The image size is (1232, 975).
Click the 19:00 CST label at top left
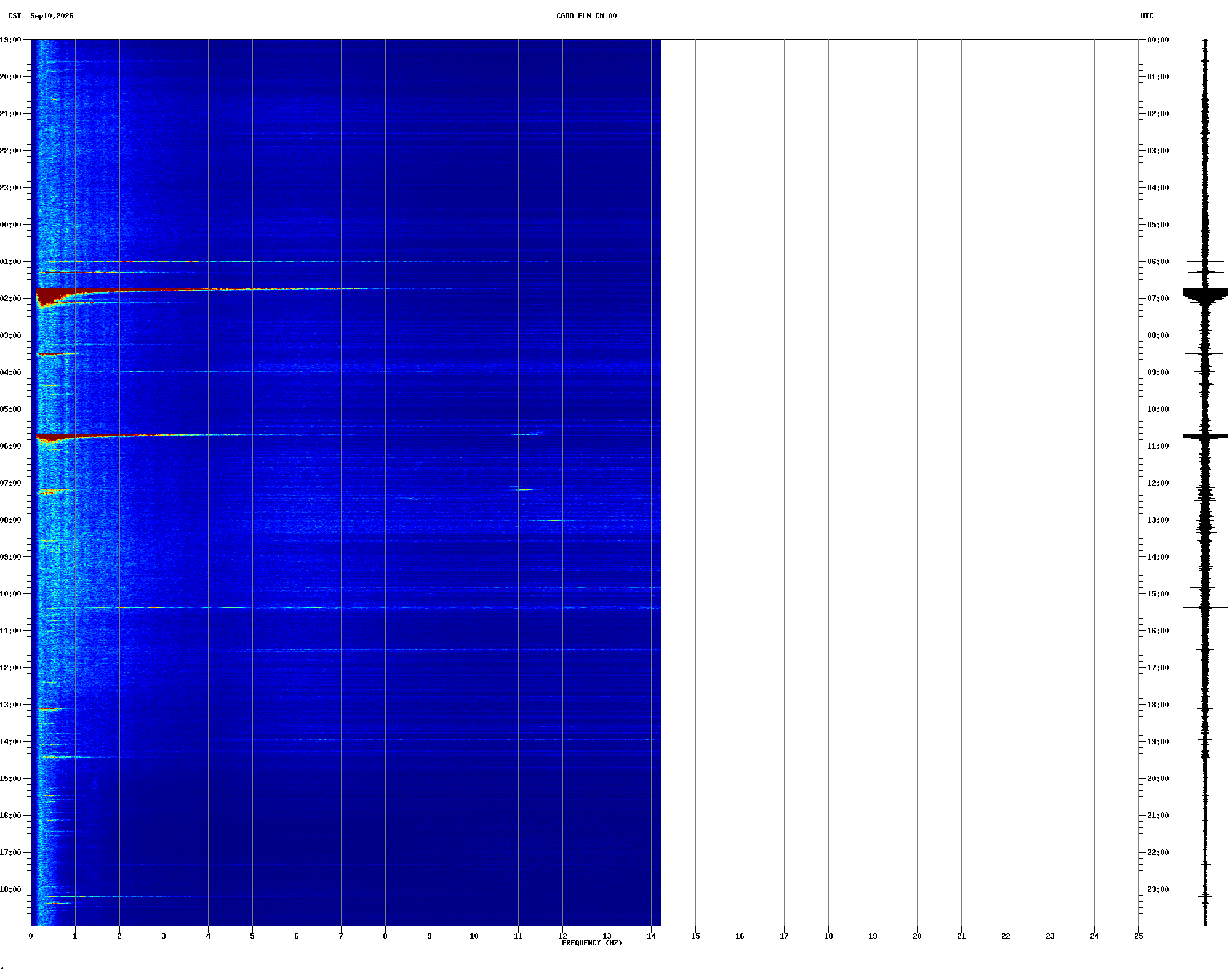10,40
